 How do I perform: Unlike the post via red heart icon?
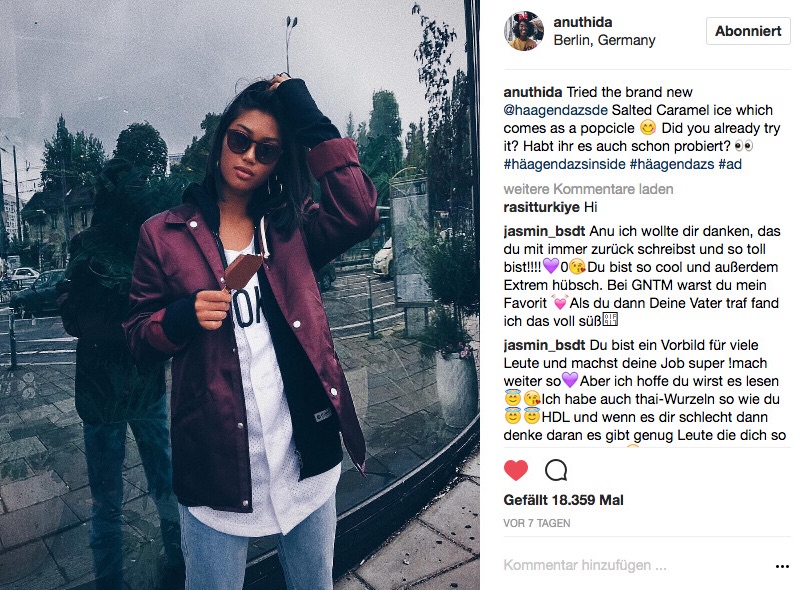(516, 470)
